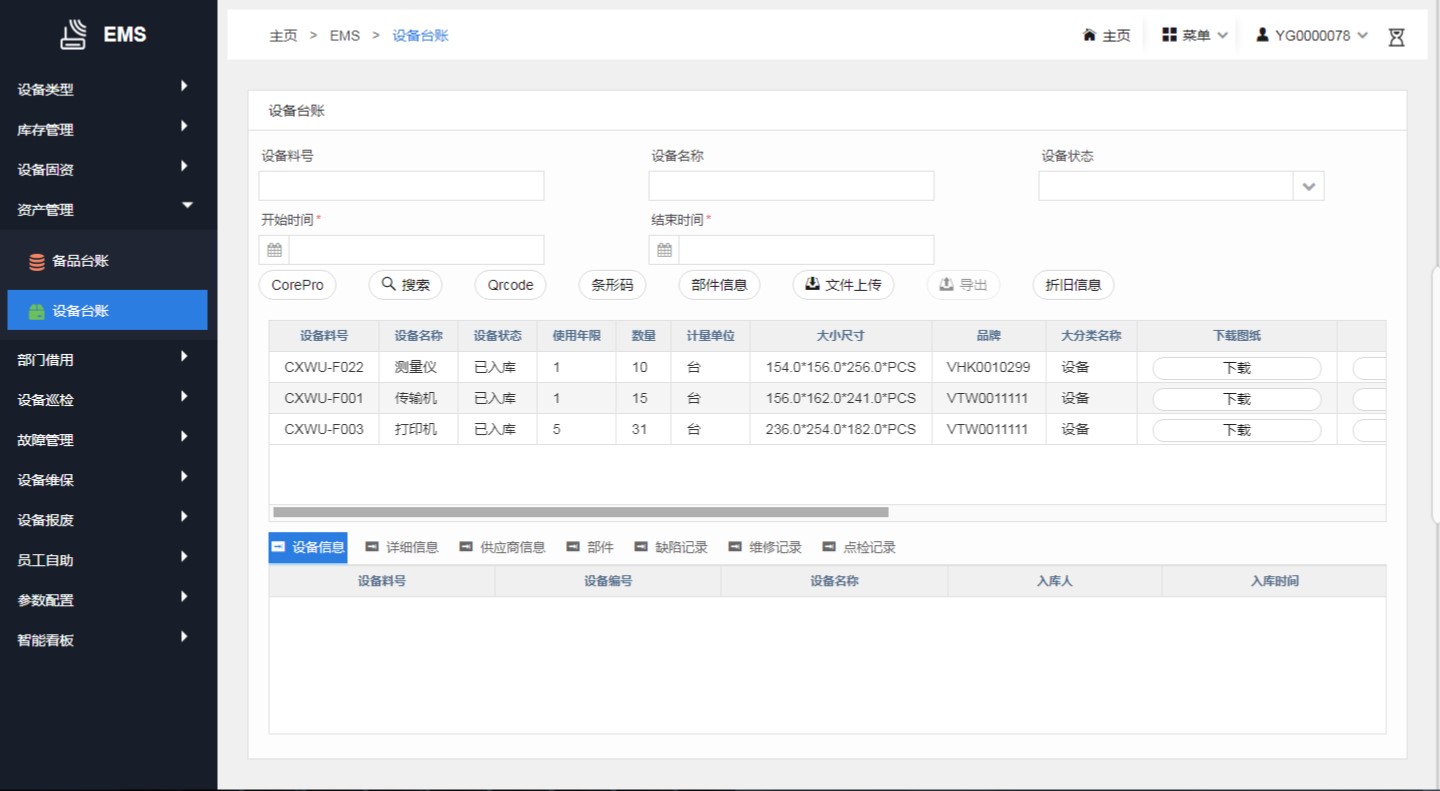Switch to the 维修记录 tab
Screen dimensions: 1440x791
(x=765, y=547)
